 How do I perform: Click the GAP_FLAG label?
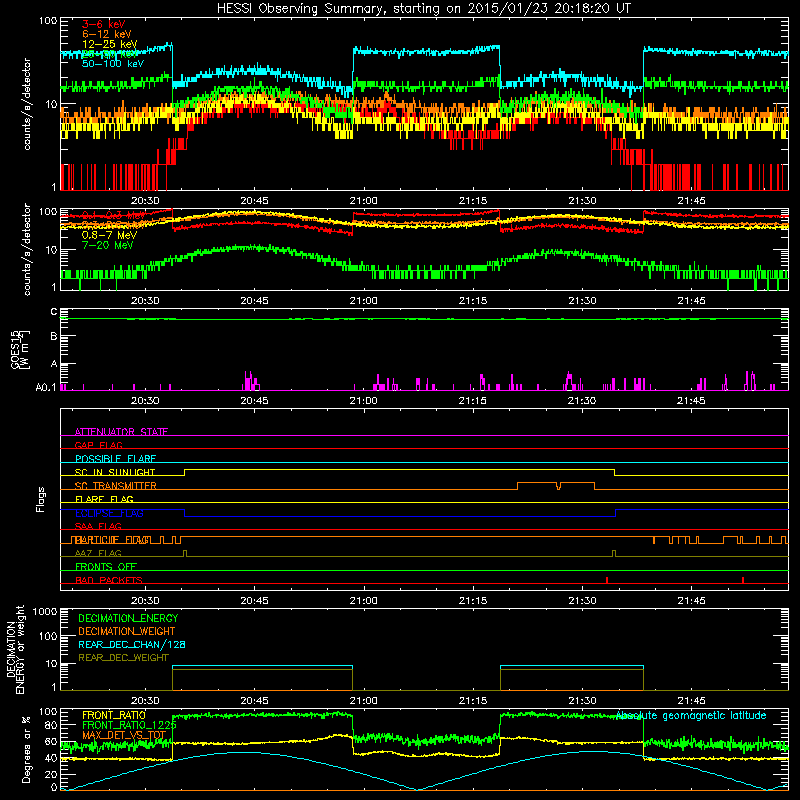point(98,445)
